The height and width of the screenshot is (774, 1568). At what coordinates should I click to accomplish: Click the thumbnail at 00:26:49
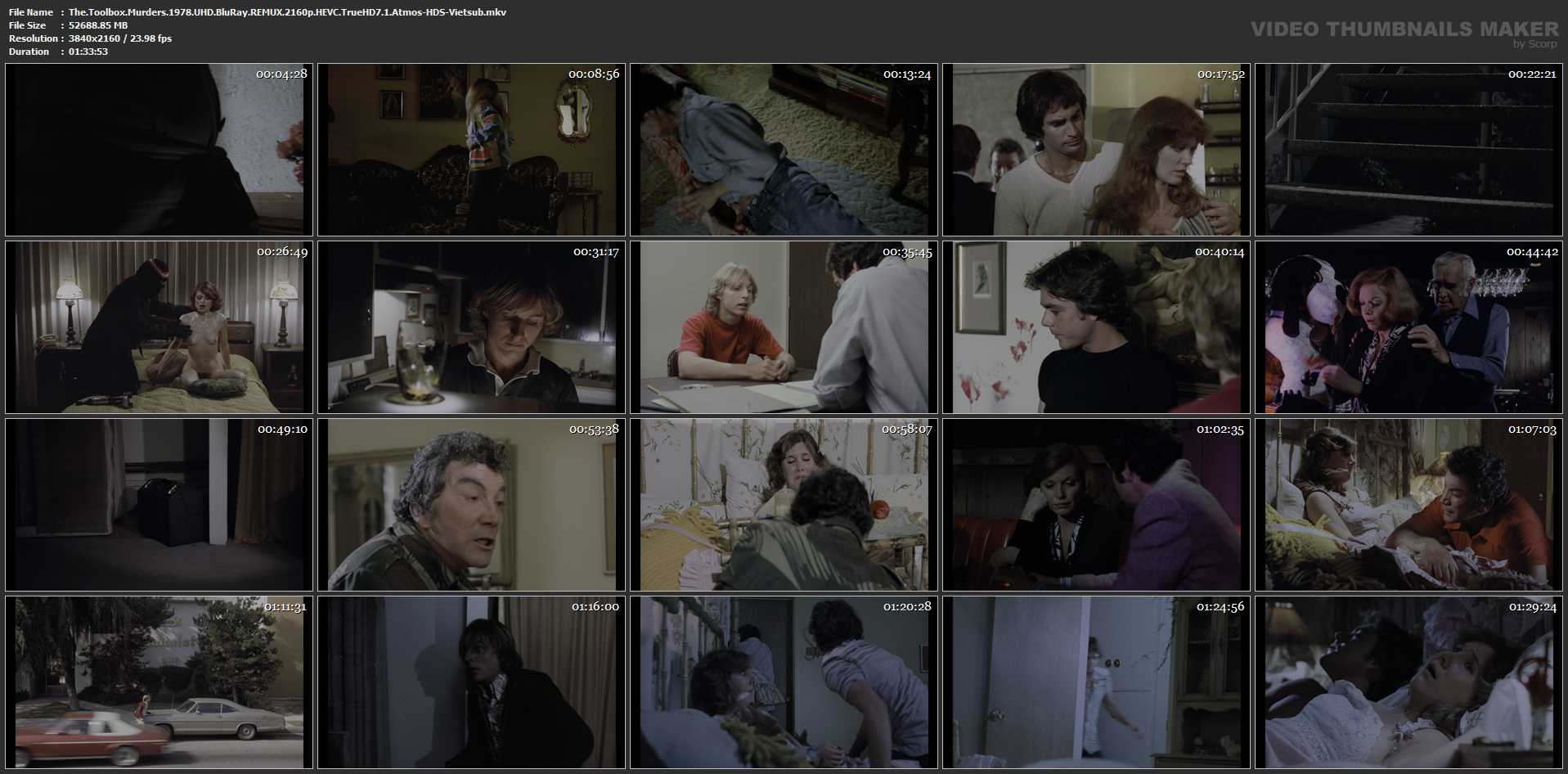tap(159, 327)
